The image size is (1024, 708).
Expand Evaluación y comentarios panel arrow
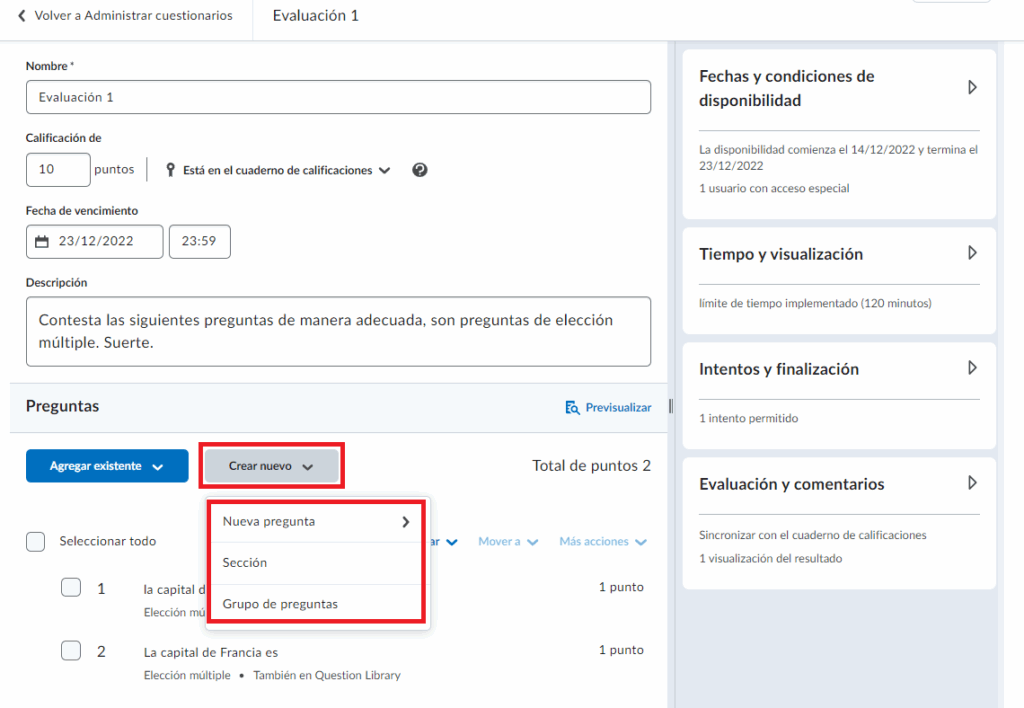click(x=971, y=483)
